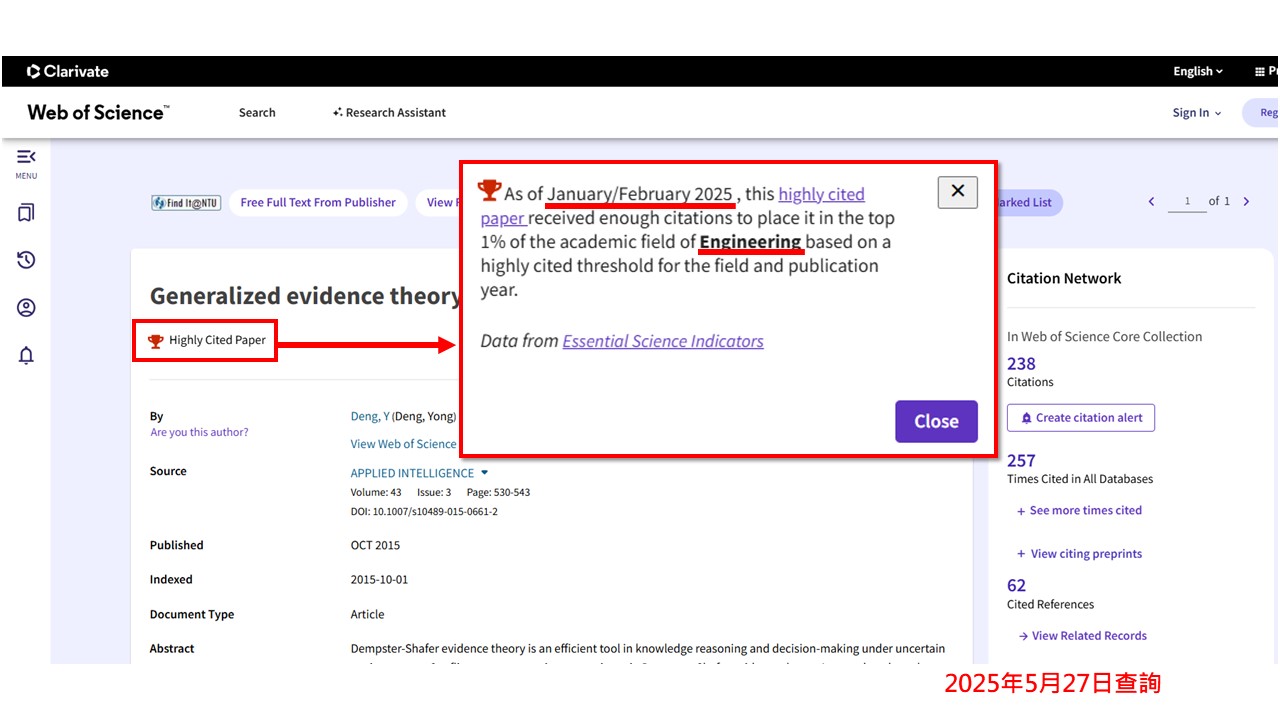Open marked list bookmark icon in sidebar
Image resolution: width=1280 pixels, height=720 pixels.
[26, 212]
